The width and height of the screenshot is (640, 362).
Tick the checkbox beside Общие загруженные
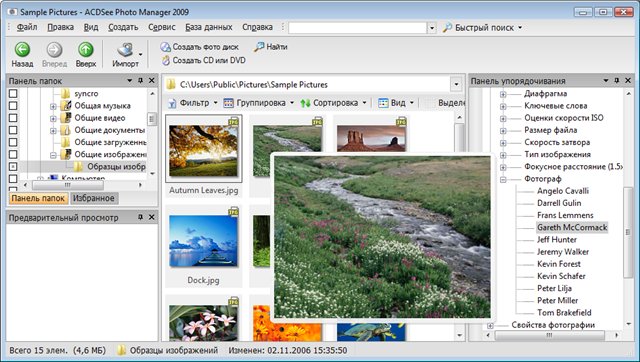point(13,142)
